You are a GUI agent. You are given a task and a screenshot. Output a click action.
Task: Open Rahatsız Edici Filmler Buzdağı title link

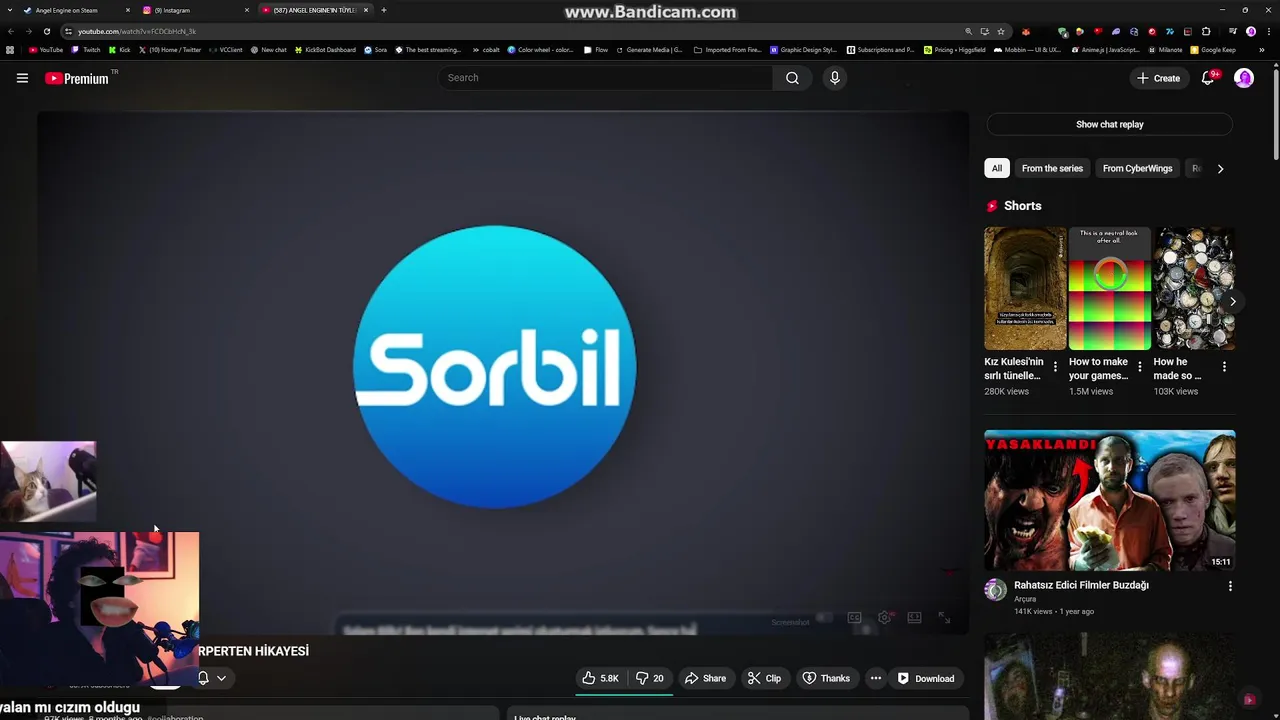(1081, 585)
